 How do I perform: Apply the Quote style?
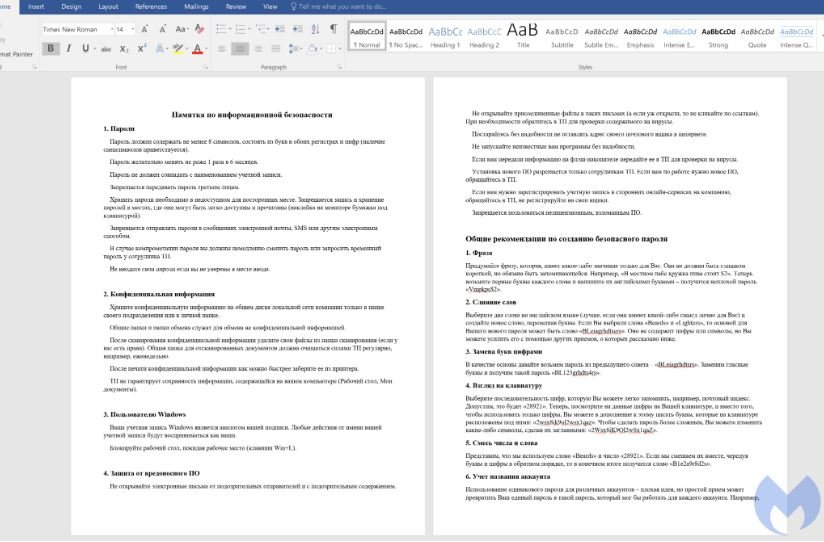[757, 37]
